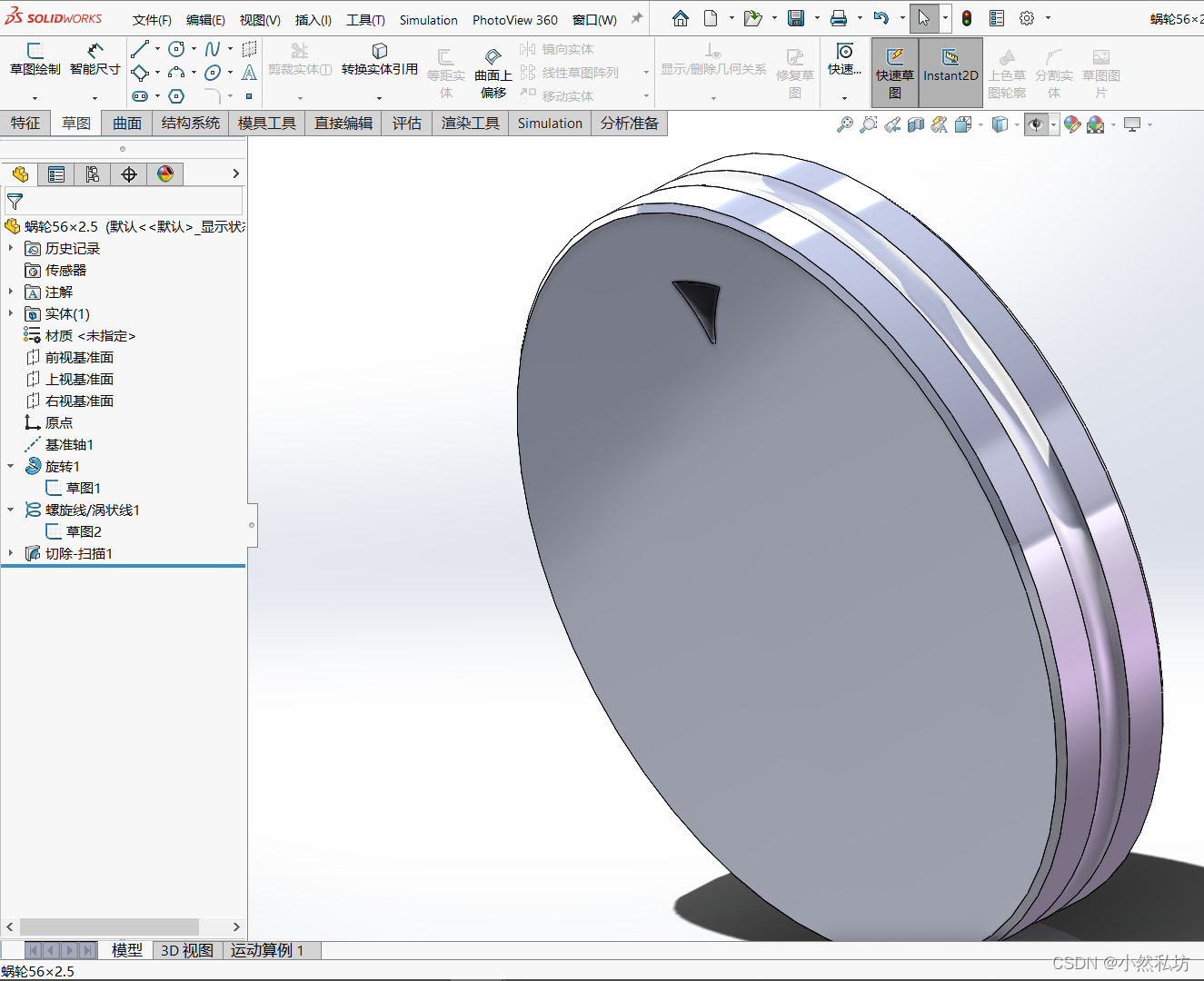Click the Edit Appearance color ball icon
The height and width of the screenshot is (981, 1204).
click(x=1072, y=124)
